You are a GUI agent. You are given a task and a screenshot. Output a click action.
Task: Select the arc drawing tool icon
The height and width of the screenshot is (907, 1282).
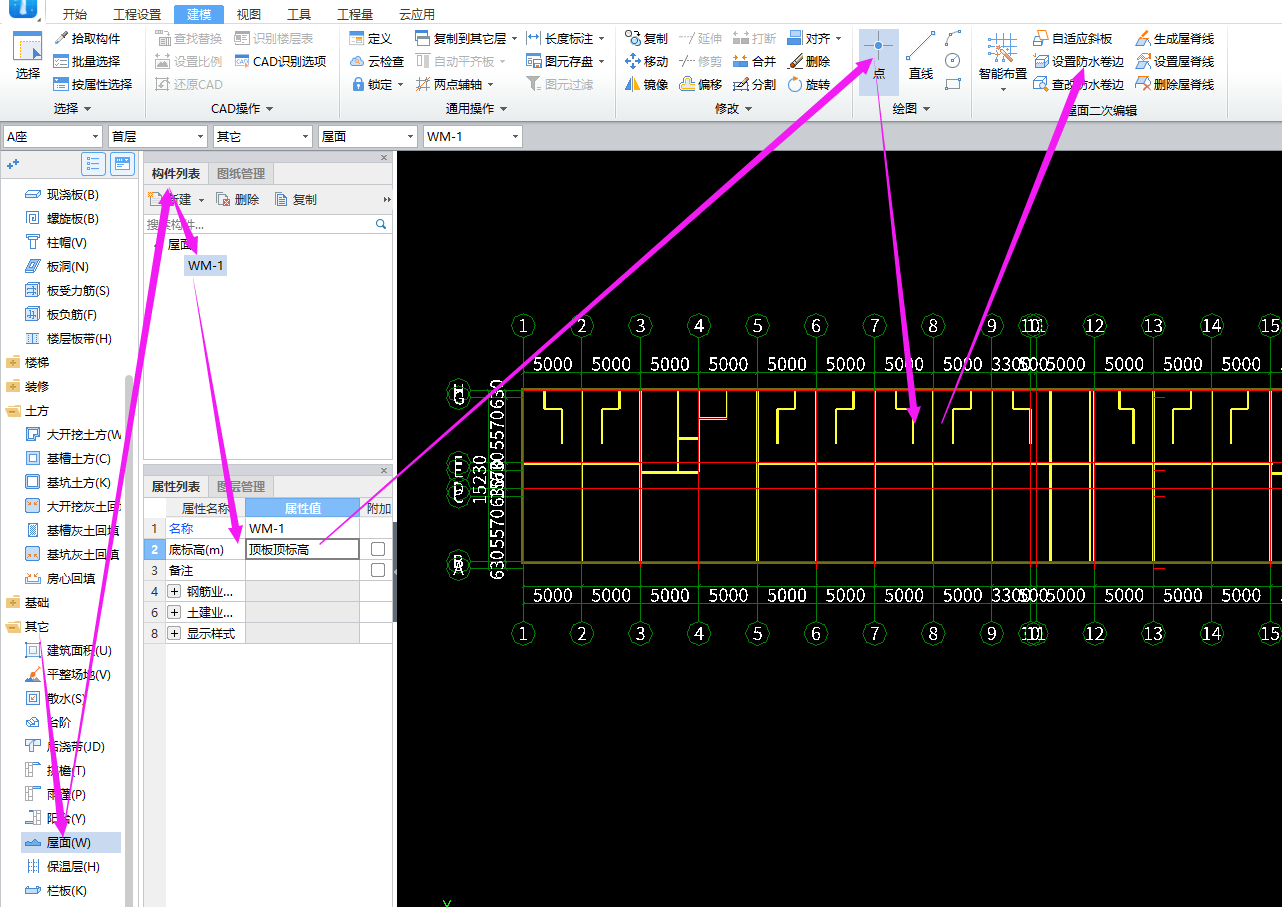[x=953, y=37]
